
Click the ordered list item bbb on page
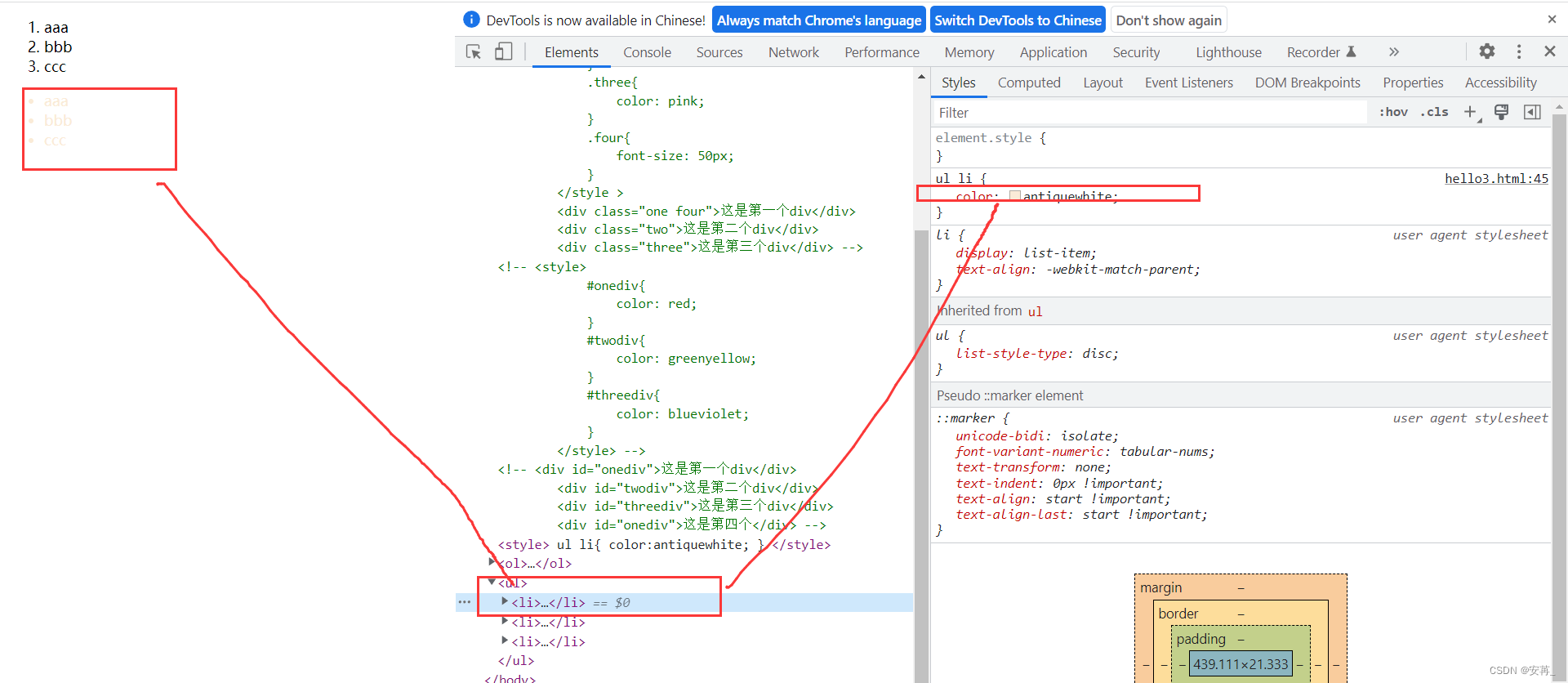[58, 47]
